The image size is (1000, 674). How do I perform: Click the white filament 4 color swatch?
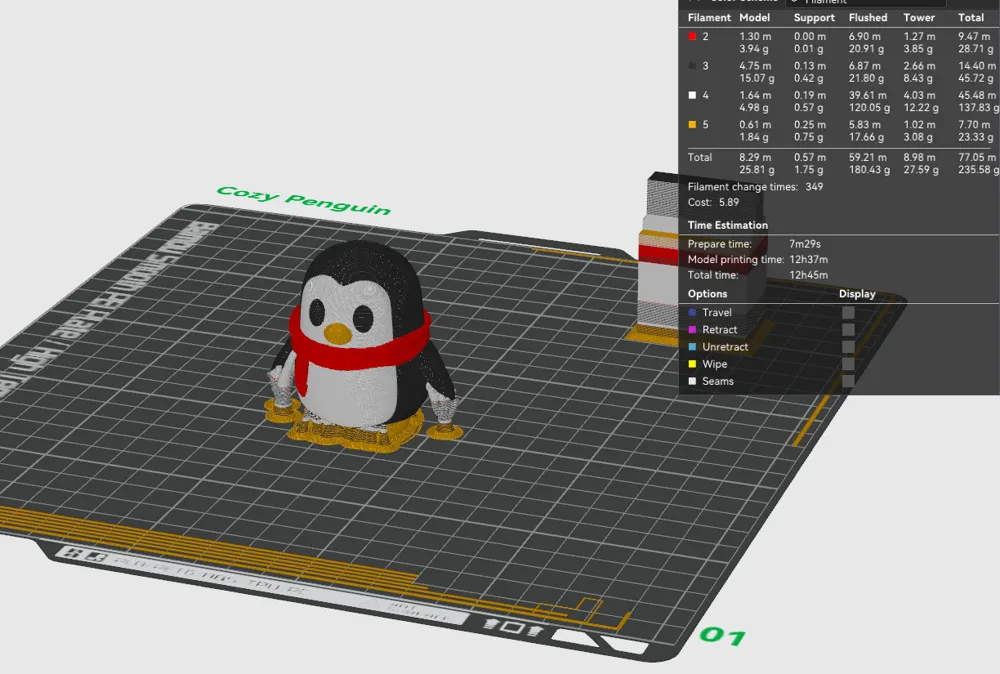693,95
